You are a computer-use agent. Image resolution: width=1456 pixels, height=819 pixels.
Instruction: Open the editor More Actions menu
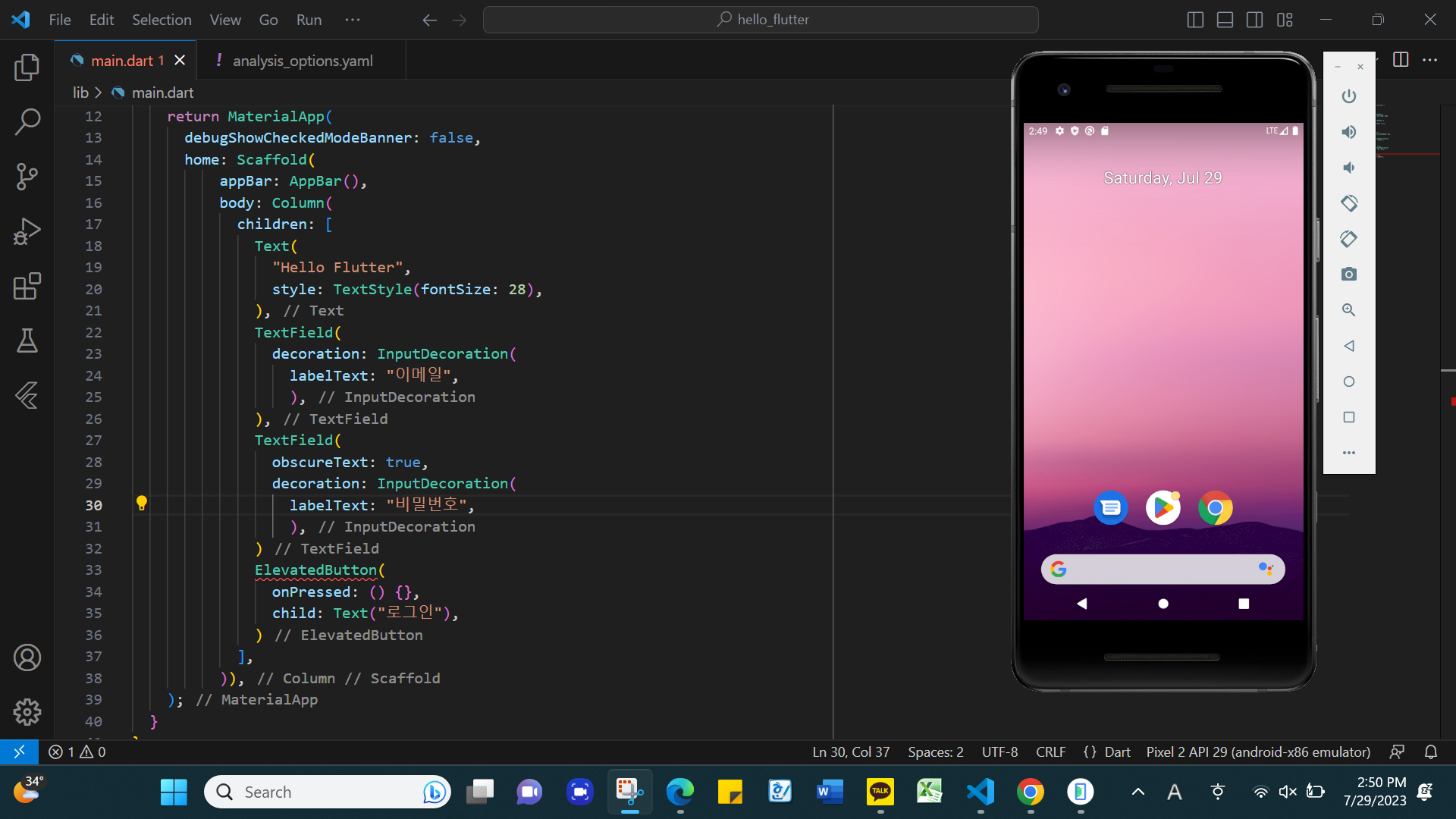[1430, 60]
